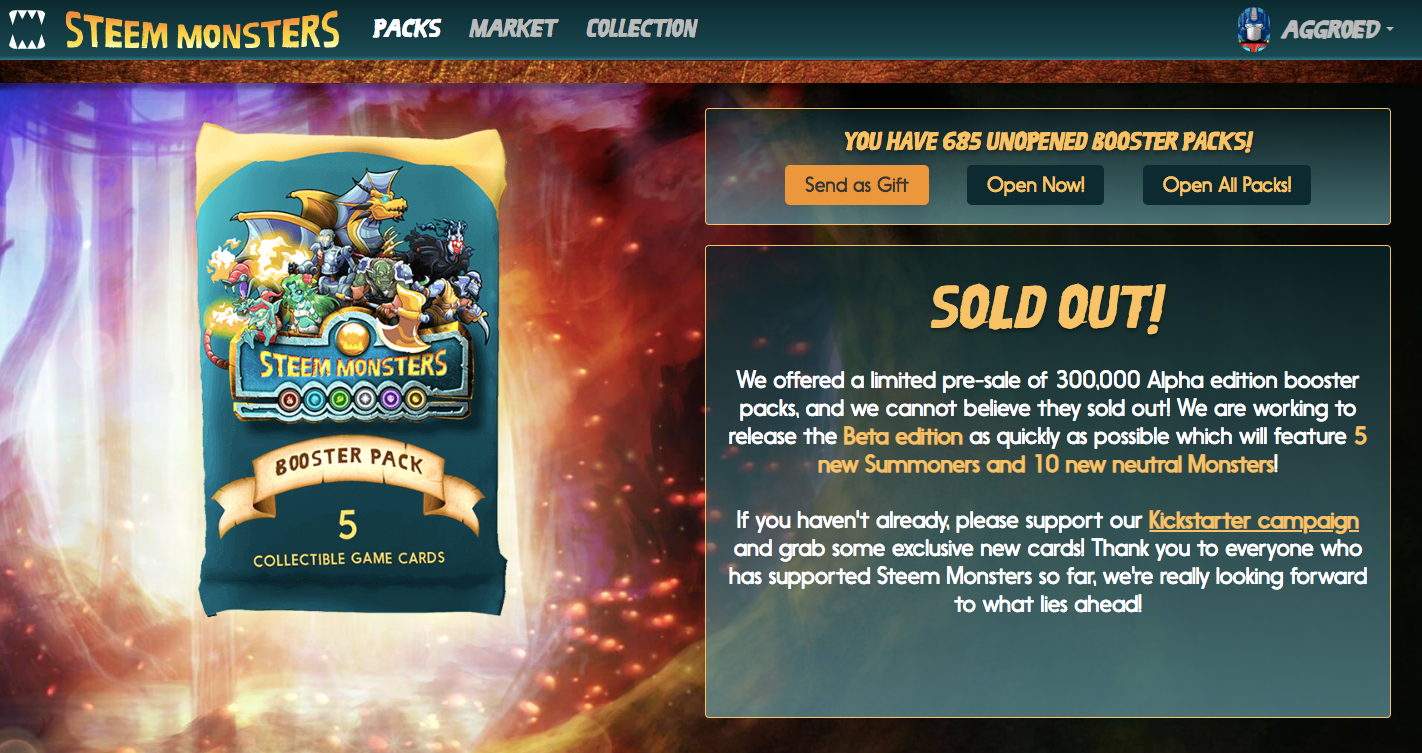Click the golden orb above the pack logo
The width and height of the screenshot is (1422, 753).
[x=353, y=339]
